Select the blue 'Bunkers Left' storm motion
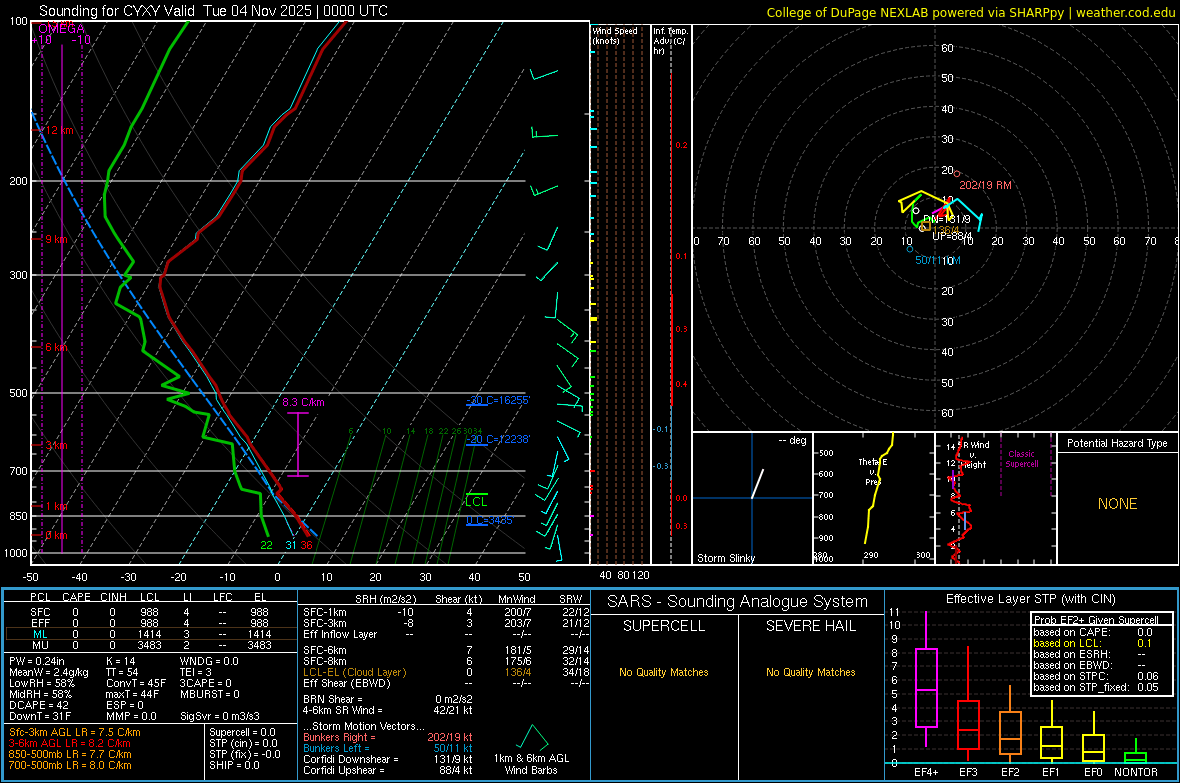This screenshot has width=1180, height=783. 388,748
